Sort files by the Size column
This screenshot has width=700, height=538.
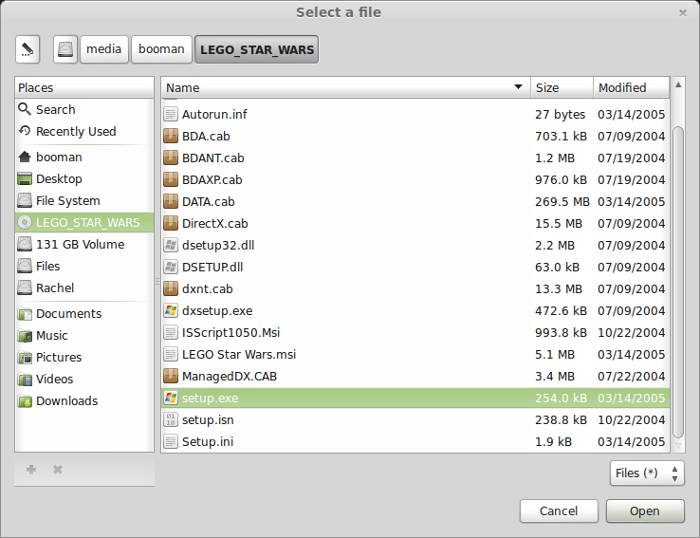click(x=562, y=88)
